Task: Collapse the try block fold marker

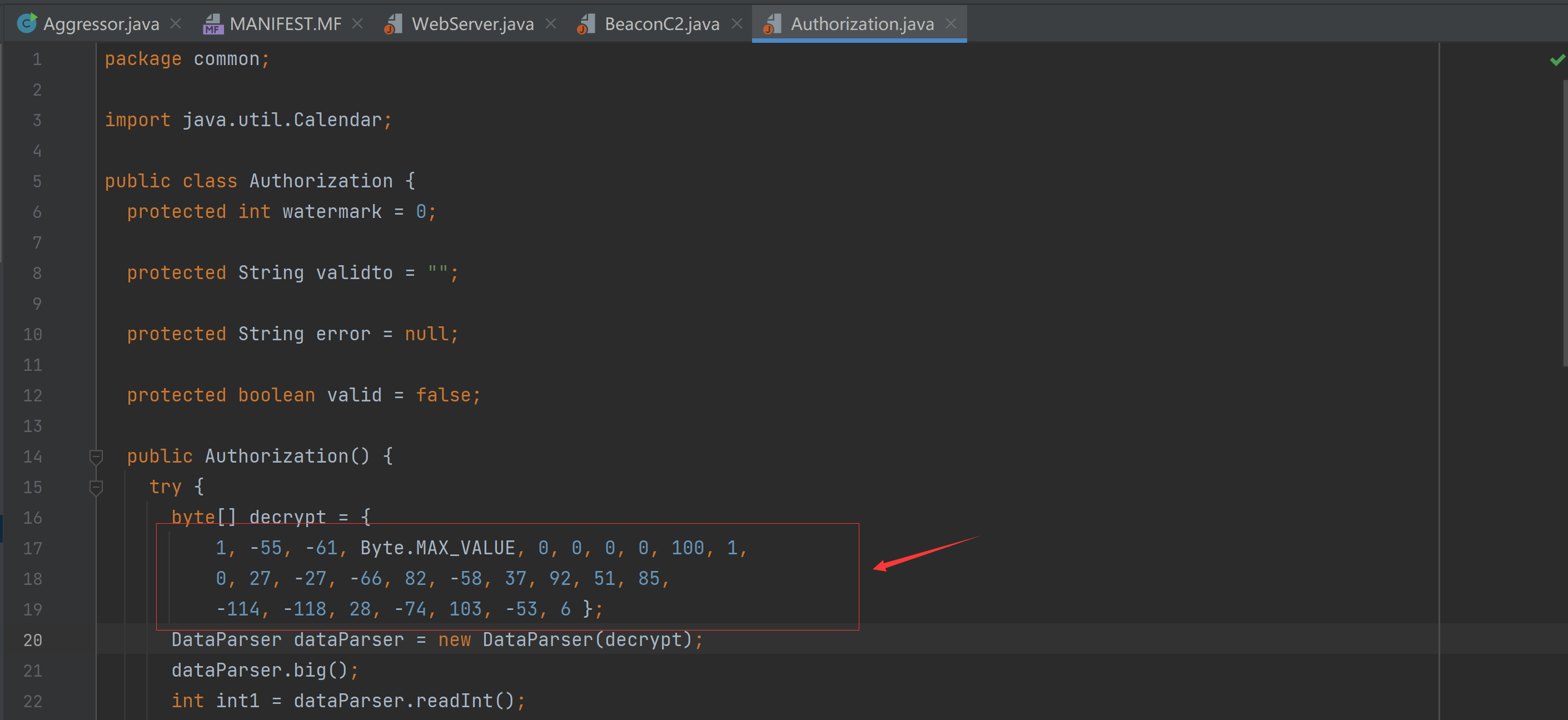Action: coord(96,487)
